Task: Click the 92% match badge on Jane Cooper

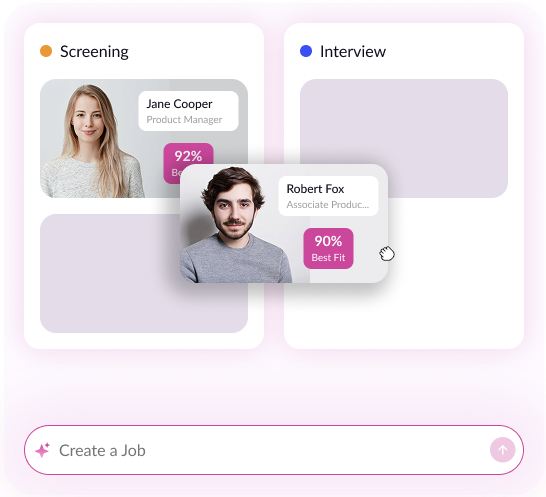Action: [188, 154]
